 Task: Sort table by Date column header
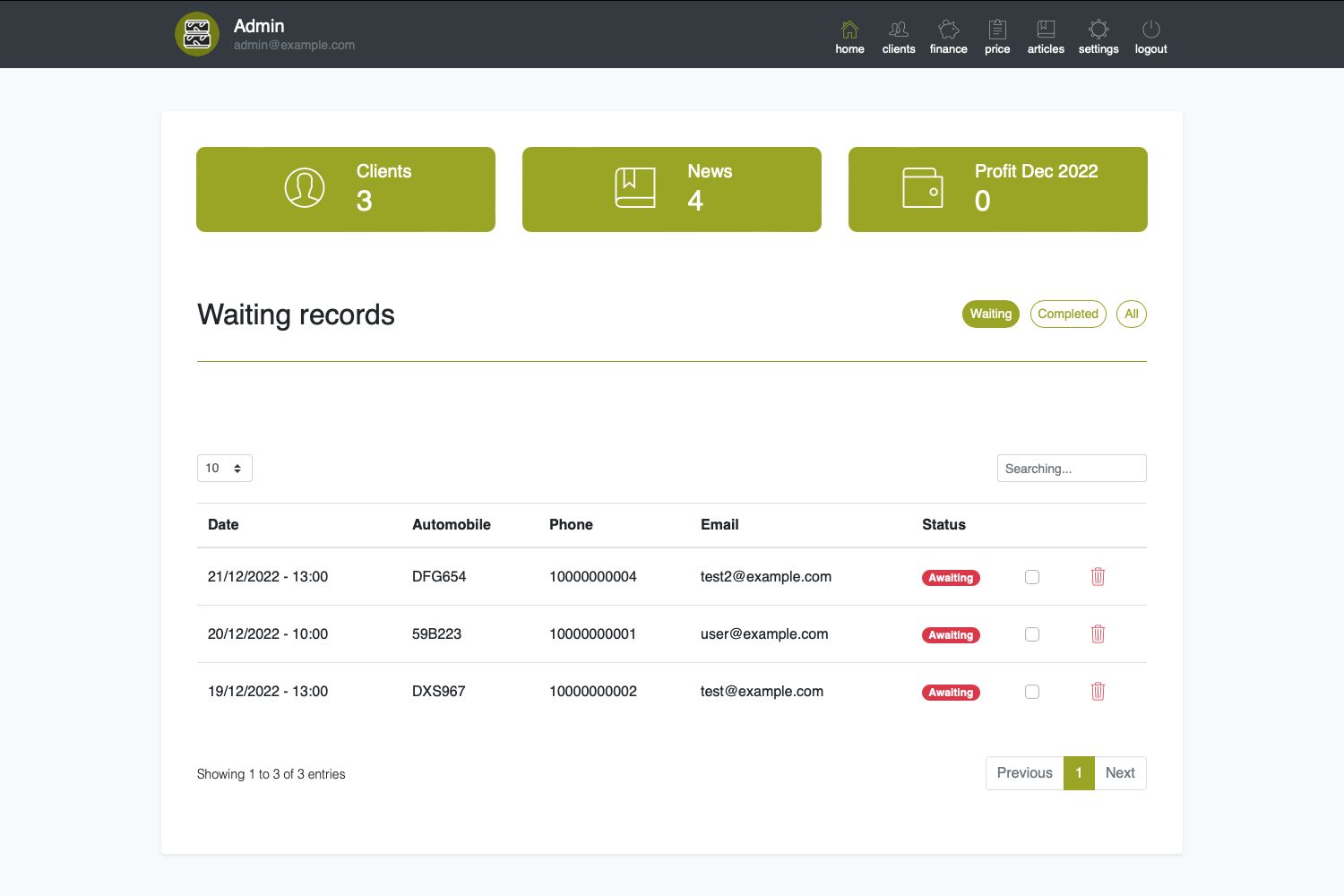point(223,525)
